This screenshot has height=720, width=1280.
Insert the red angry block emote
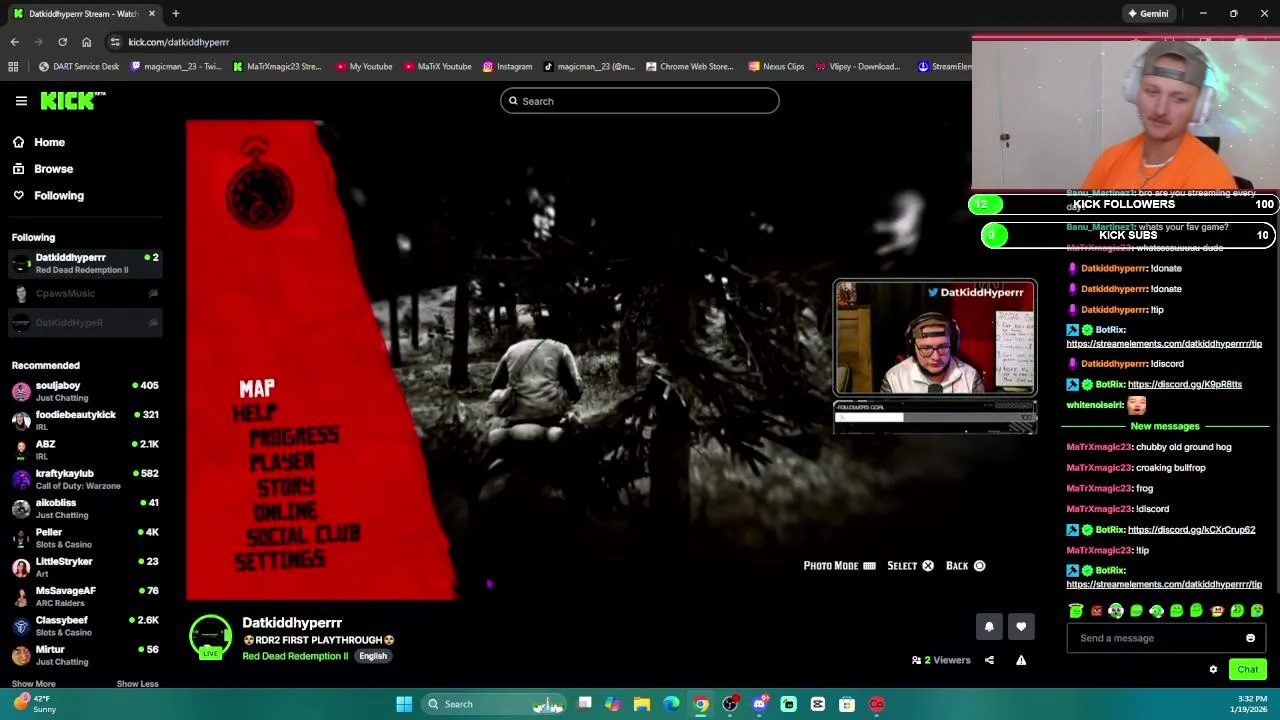(1096, 611)
